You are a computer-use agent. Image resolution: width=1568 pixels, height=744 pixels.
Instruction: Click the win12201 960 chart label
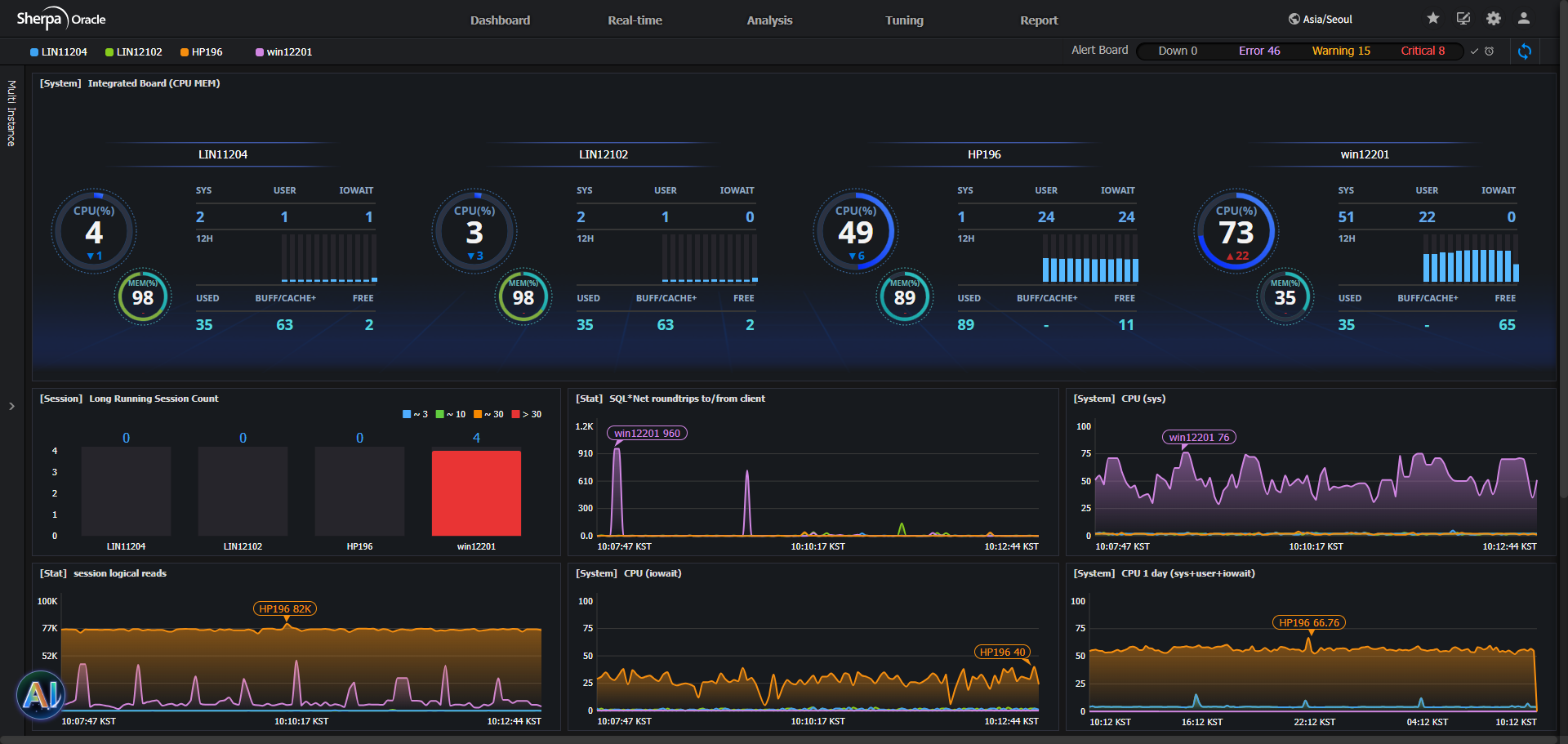tap(647, 434)
